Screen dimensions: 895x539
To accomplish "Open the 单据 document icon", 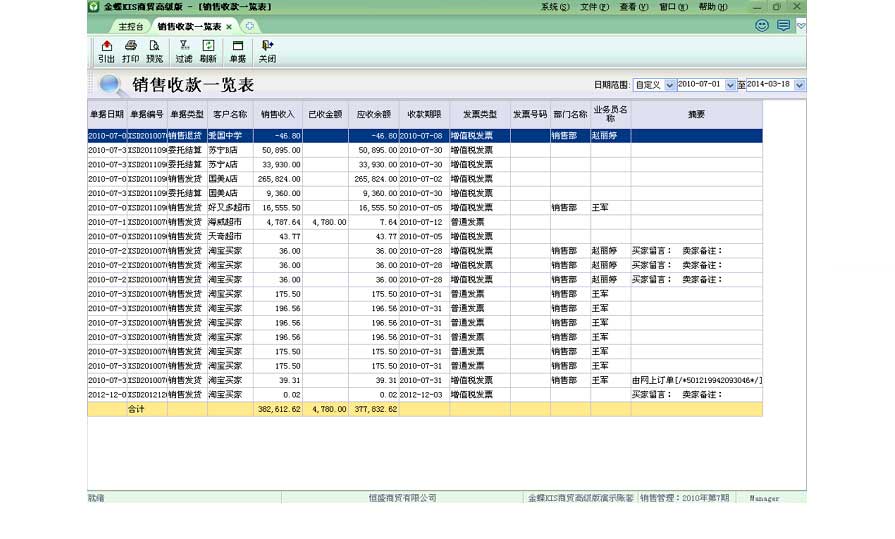I will (x=237, y=51).
